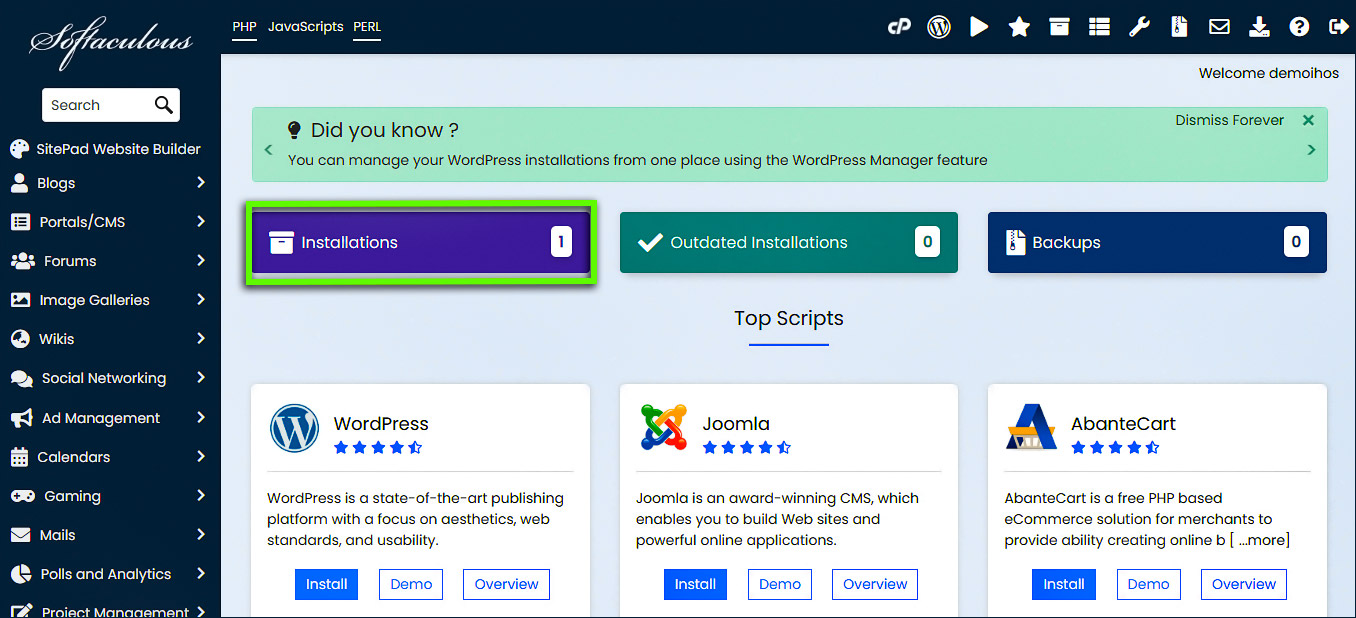This screenshot has height=618, width=1356.
Task: Click the AbanteCart title in its card
Action: click(1123, 424)
